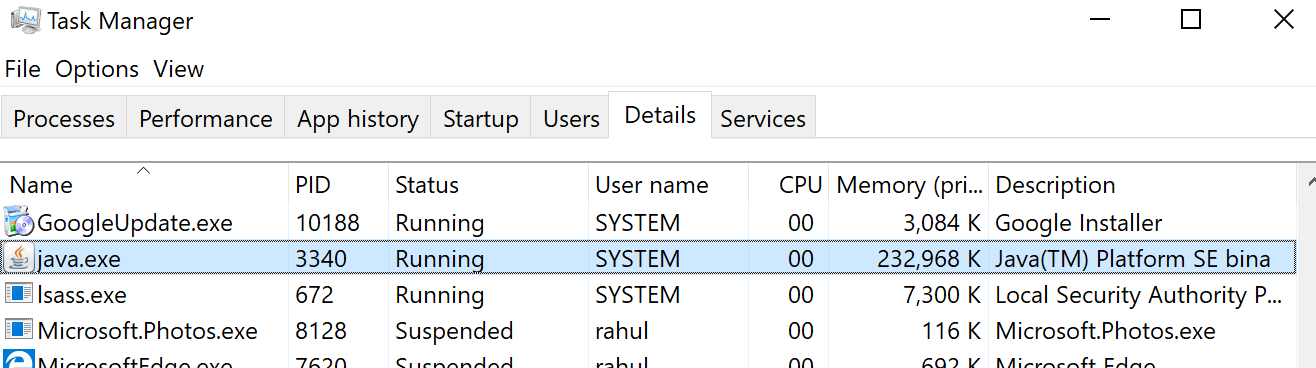The width and height of the screenshot is (1316, 368).
Task: Click the java.exe coffee cup icon
Action: tap(19, 259)
